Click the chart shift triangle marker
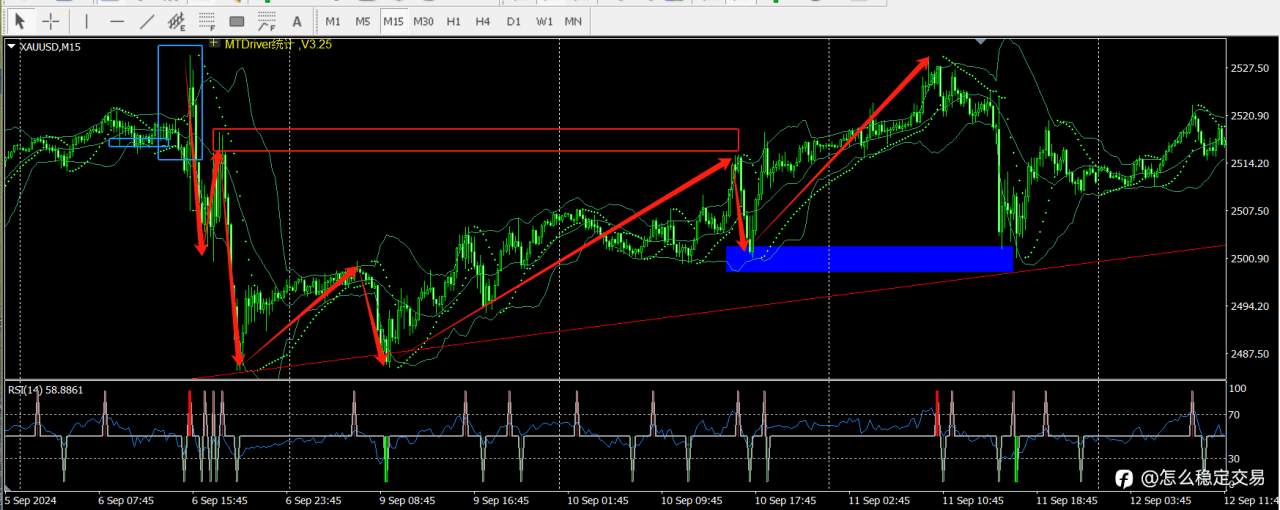This screenshot has height=510, width=1280. coord(981,41)
